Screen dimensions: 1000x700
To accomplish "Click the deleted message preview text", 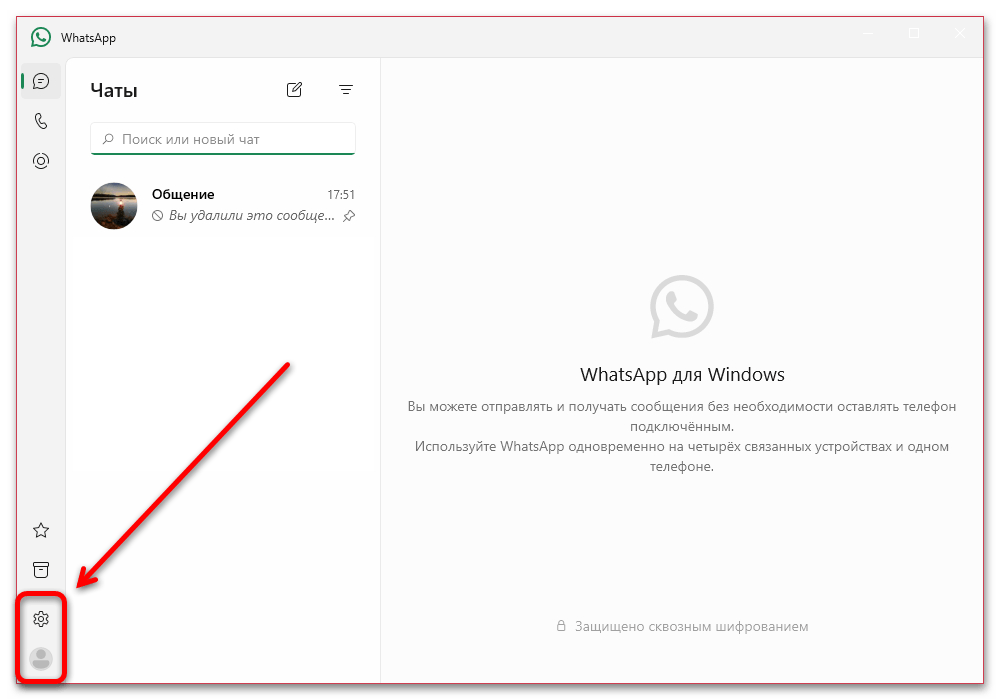I will point(251,215).
